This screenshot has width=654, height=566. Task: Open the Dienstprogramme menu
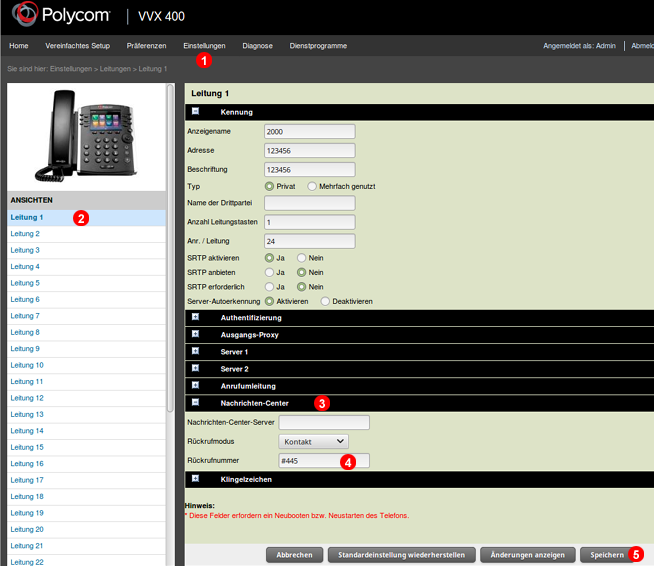coord(318,46)
